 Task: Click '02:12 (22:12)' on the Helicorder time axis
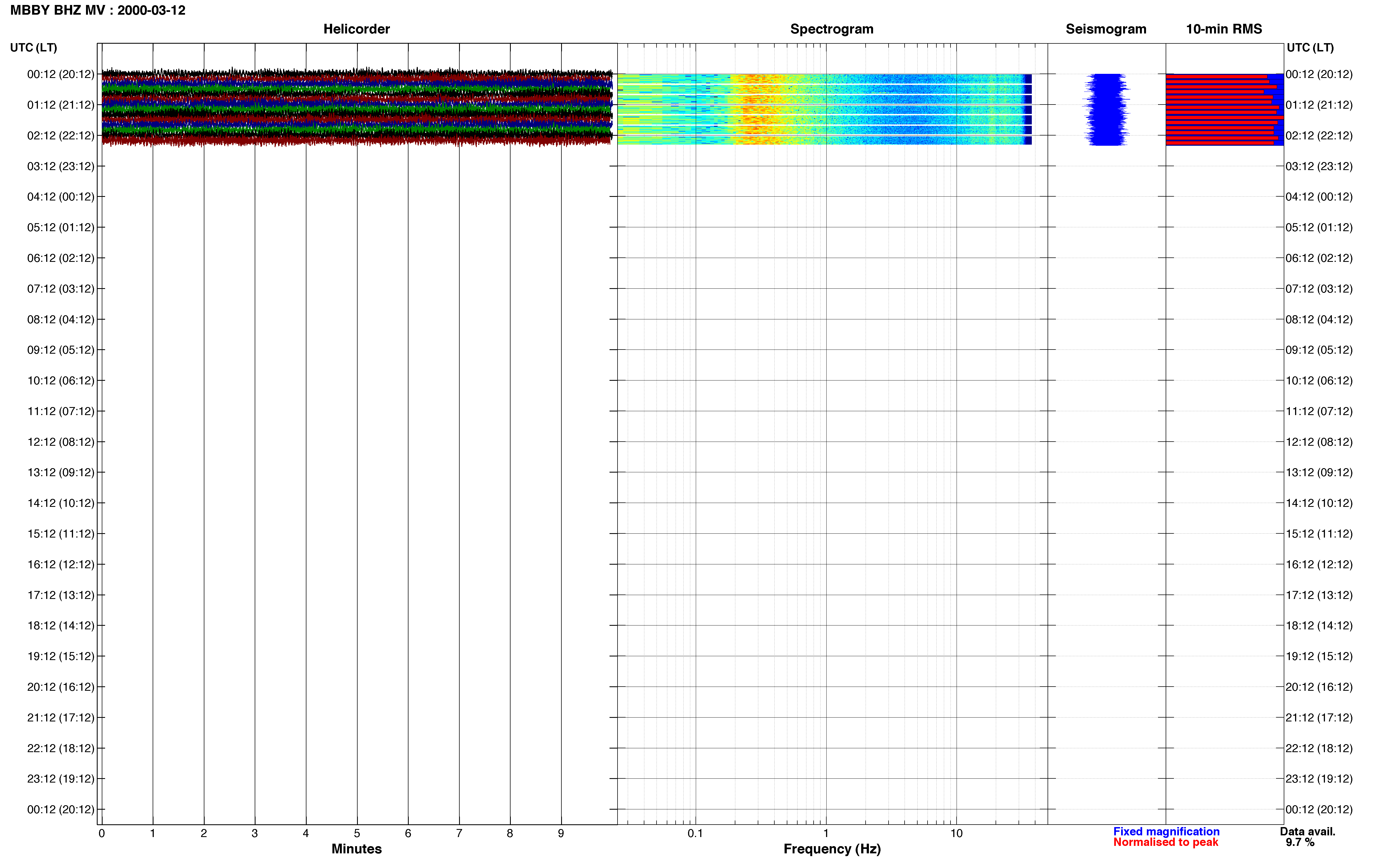tap(61, 135)
